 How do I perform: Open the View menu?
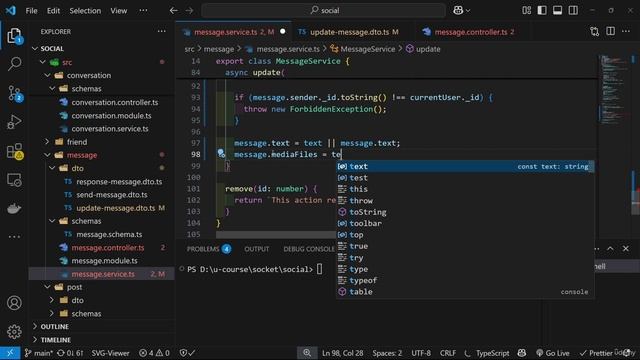118,11
